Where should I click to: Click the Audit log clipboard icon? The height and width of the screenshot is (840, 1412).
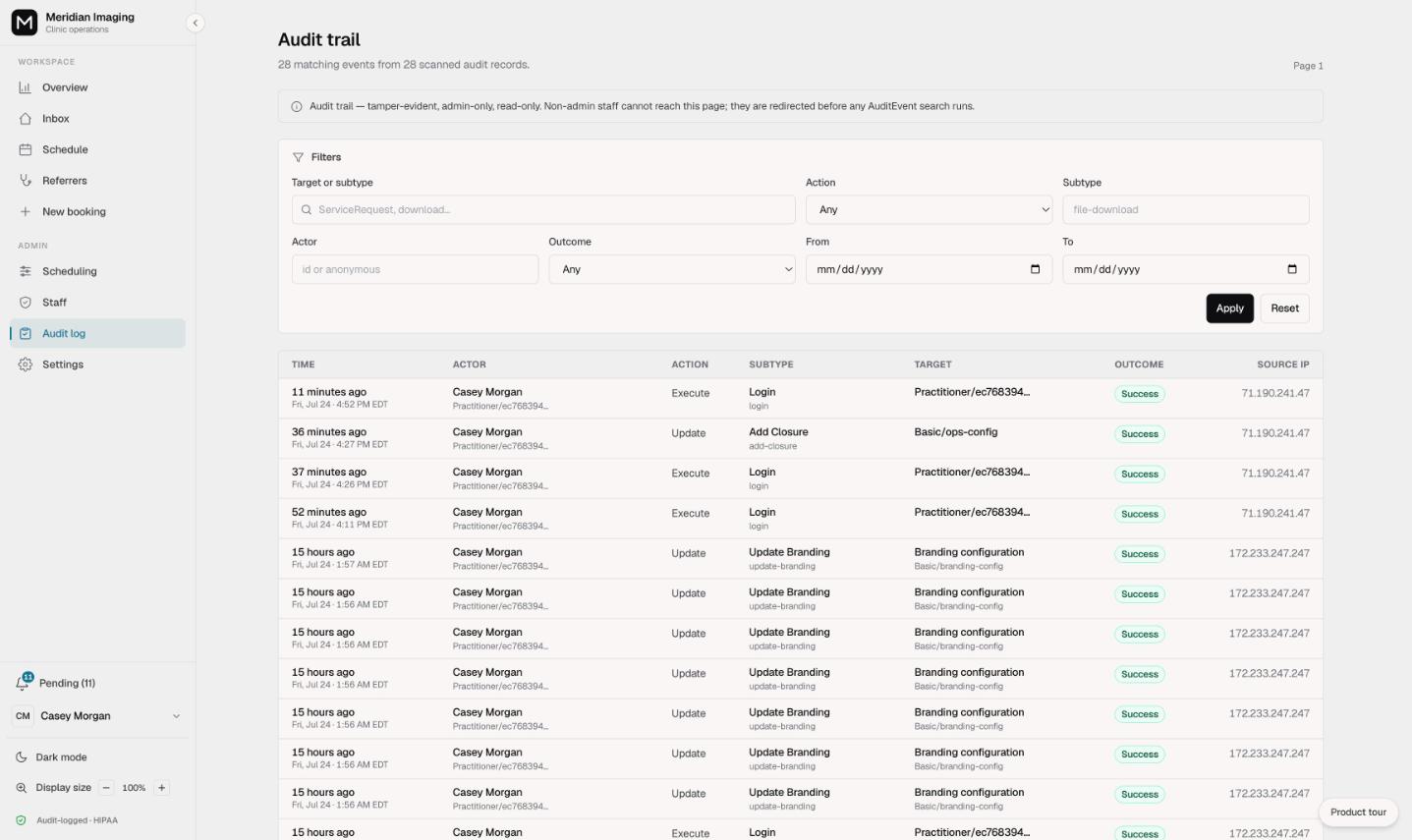[x=26, y=333]
